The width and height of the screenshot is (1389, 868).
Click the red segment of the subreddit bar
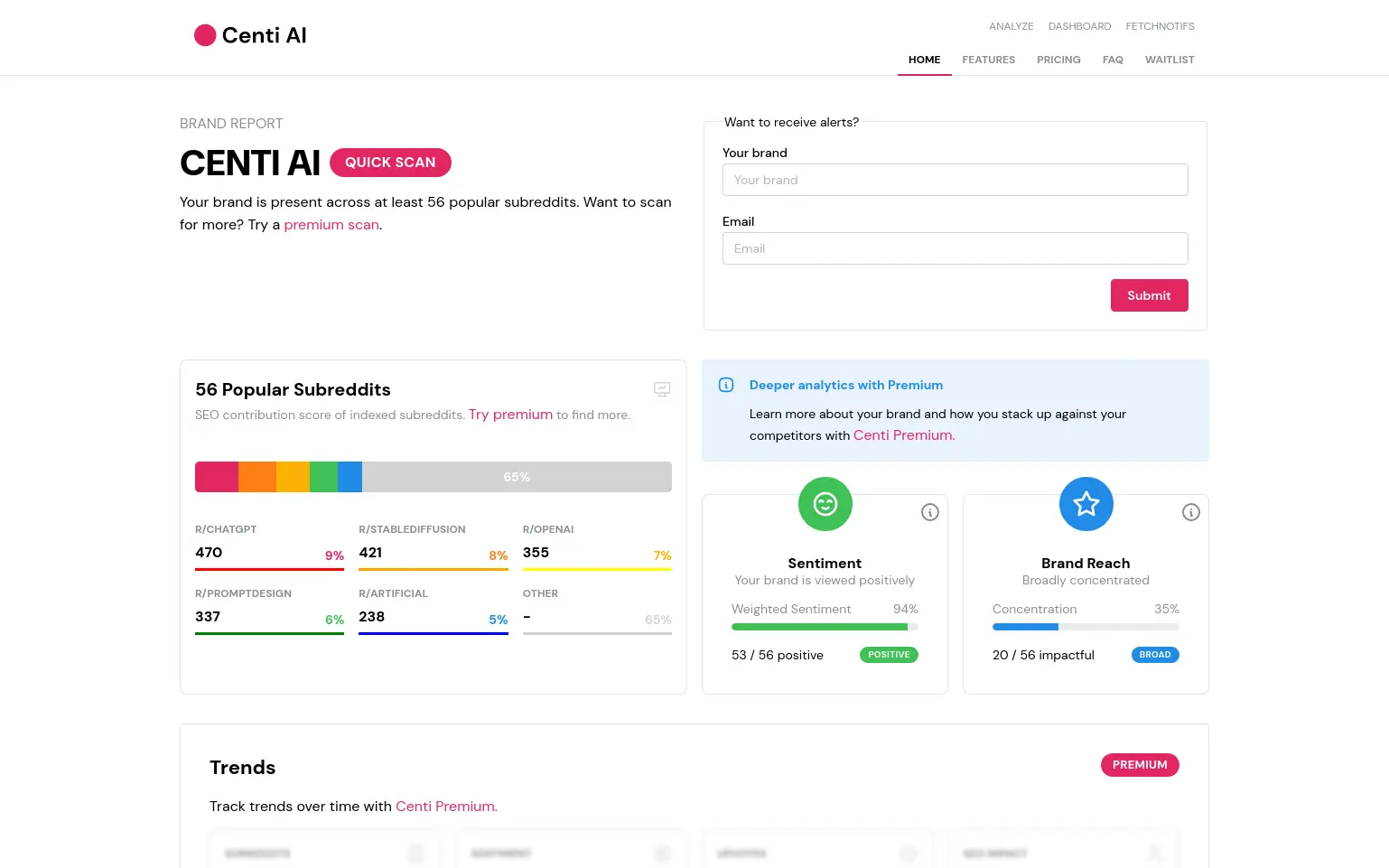pos(217,477)
